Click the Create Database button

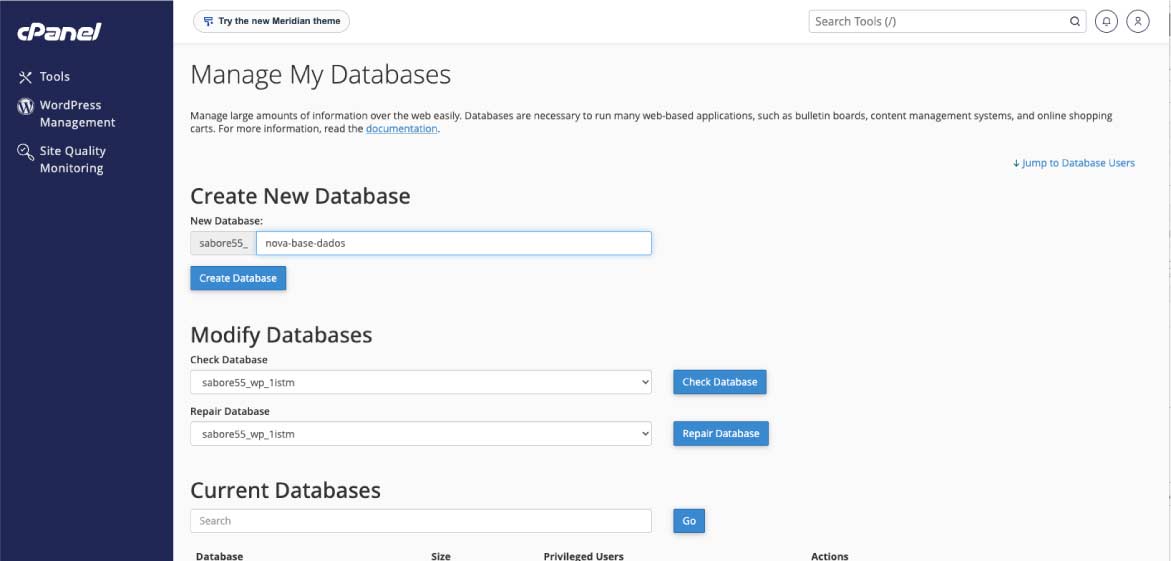tap(238, 278)
